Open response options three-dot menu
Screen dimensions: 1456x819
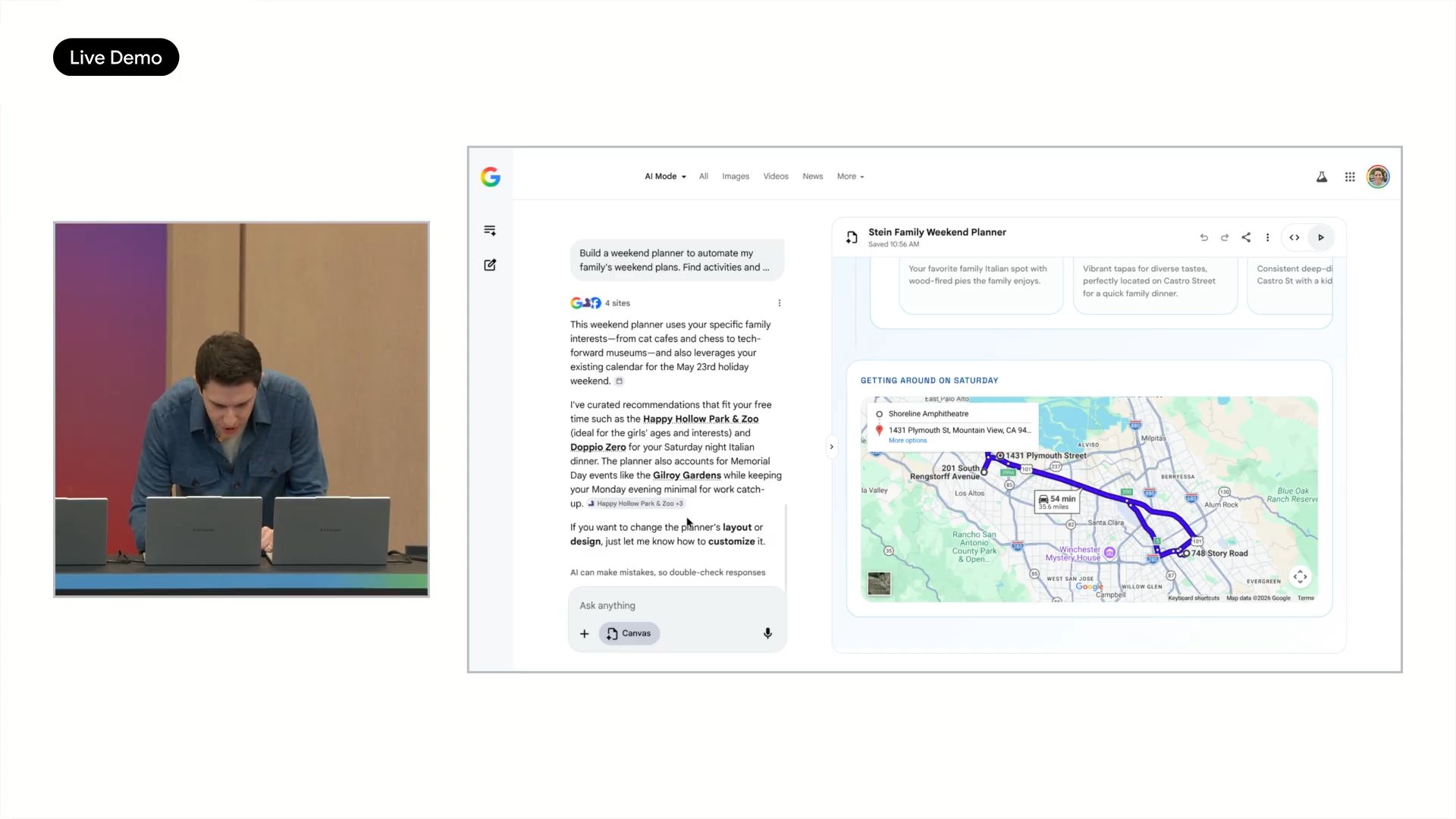780,303
